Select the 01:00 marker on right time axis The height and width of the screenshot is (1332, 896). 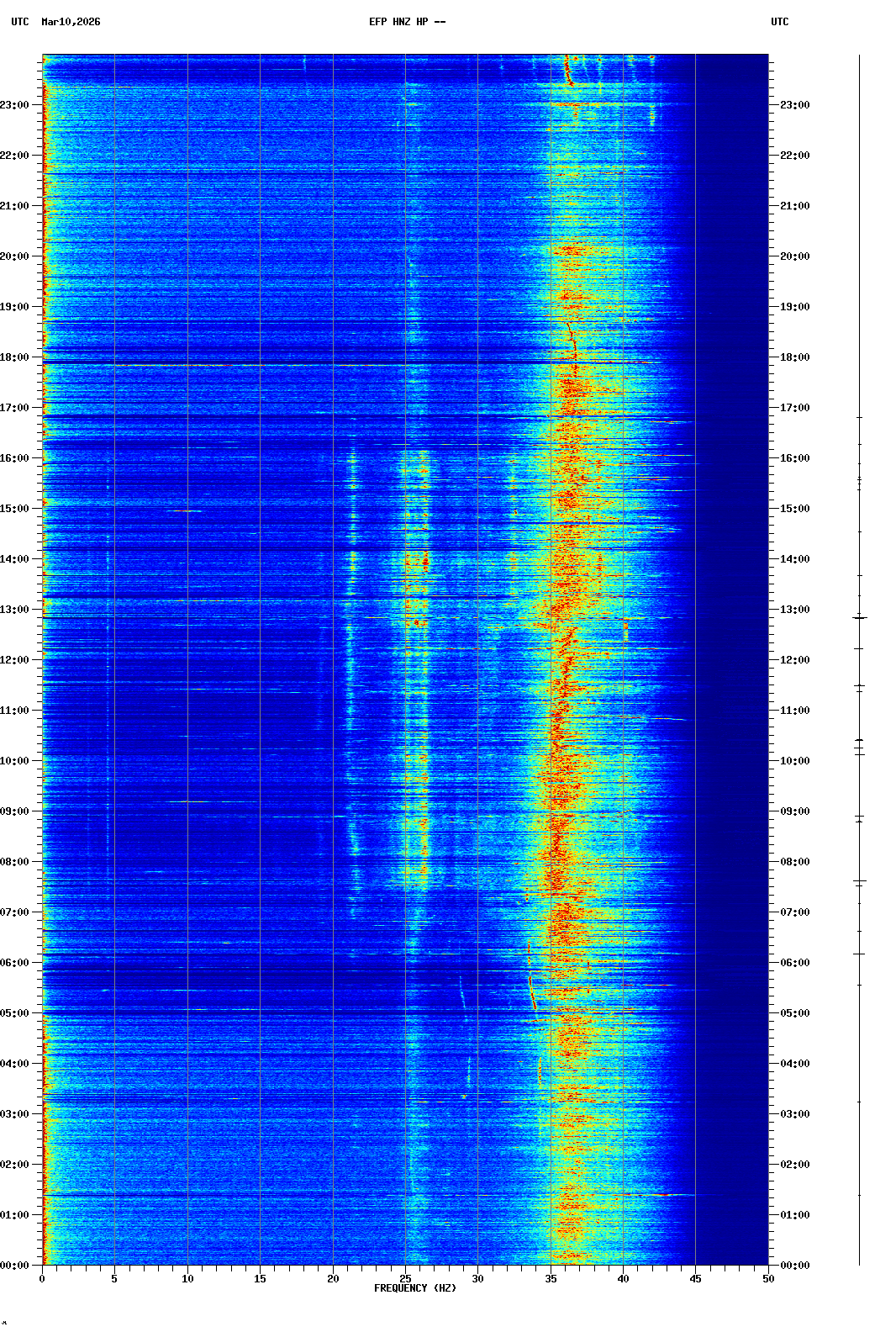coord(794,1215)
